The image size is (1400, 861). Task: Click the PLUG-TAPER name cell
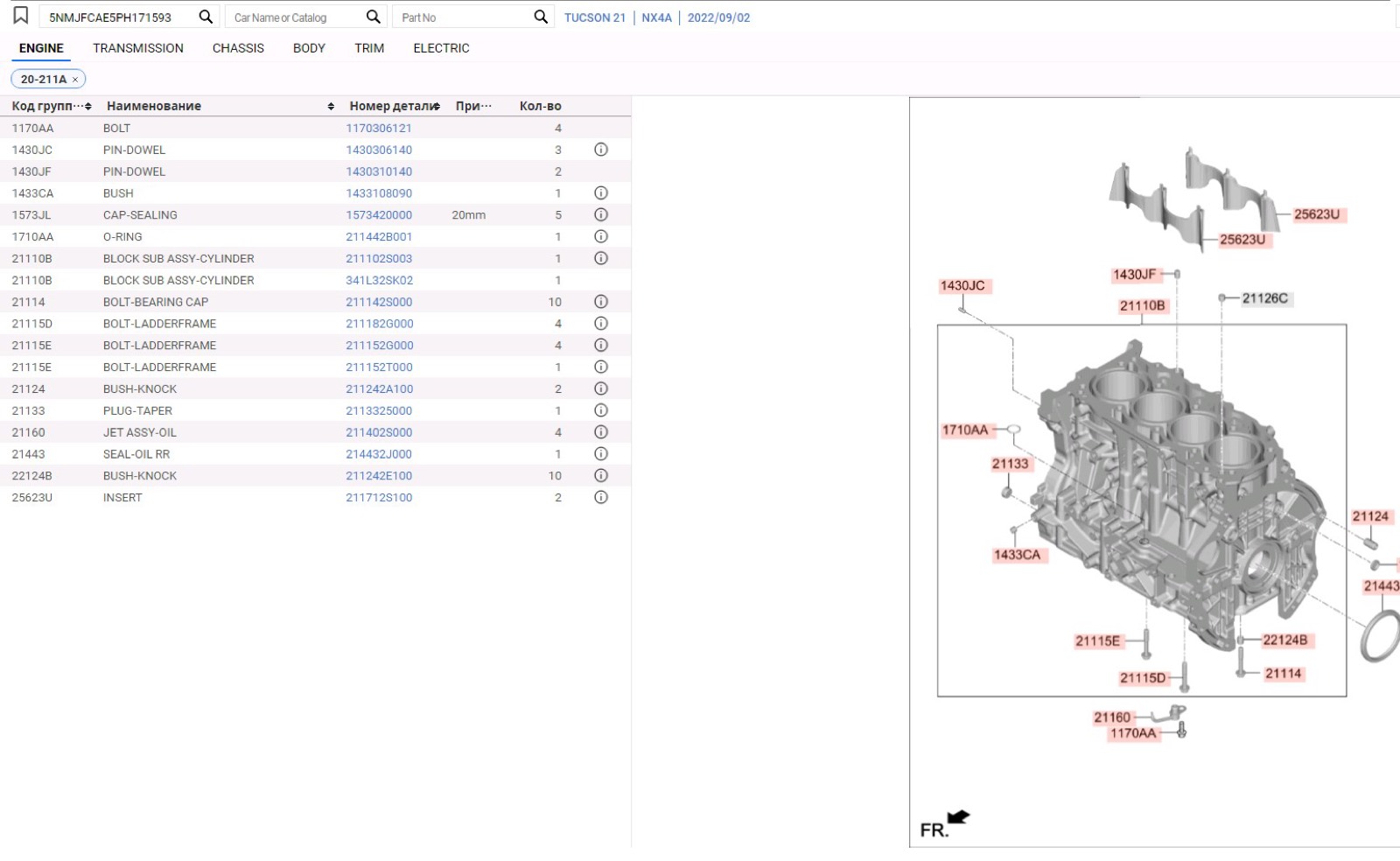click(x=137, y=410)
